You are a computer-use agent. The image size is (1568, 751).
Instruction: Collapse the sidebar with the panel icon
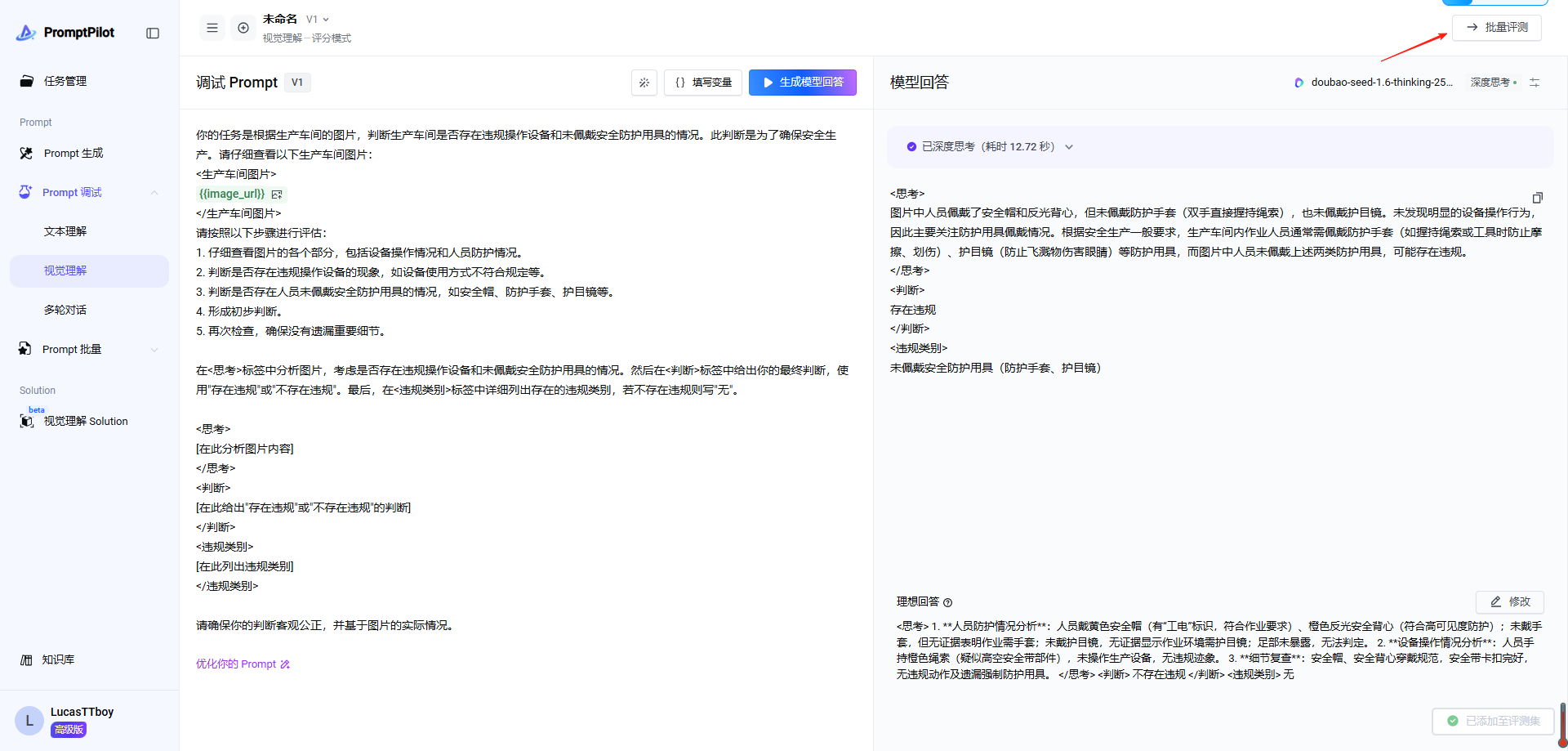[153, 33]
